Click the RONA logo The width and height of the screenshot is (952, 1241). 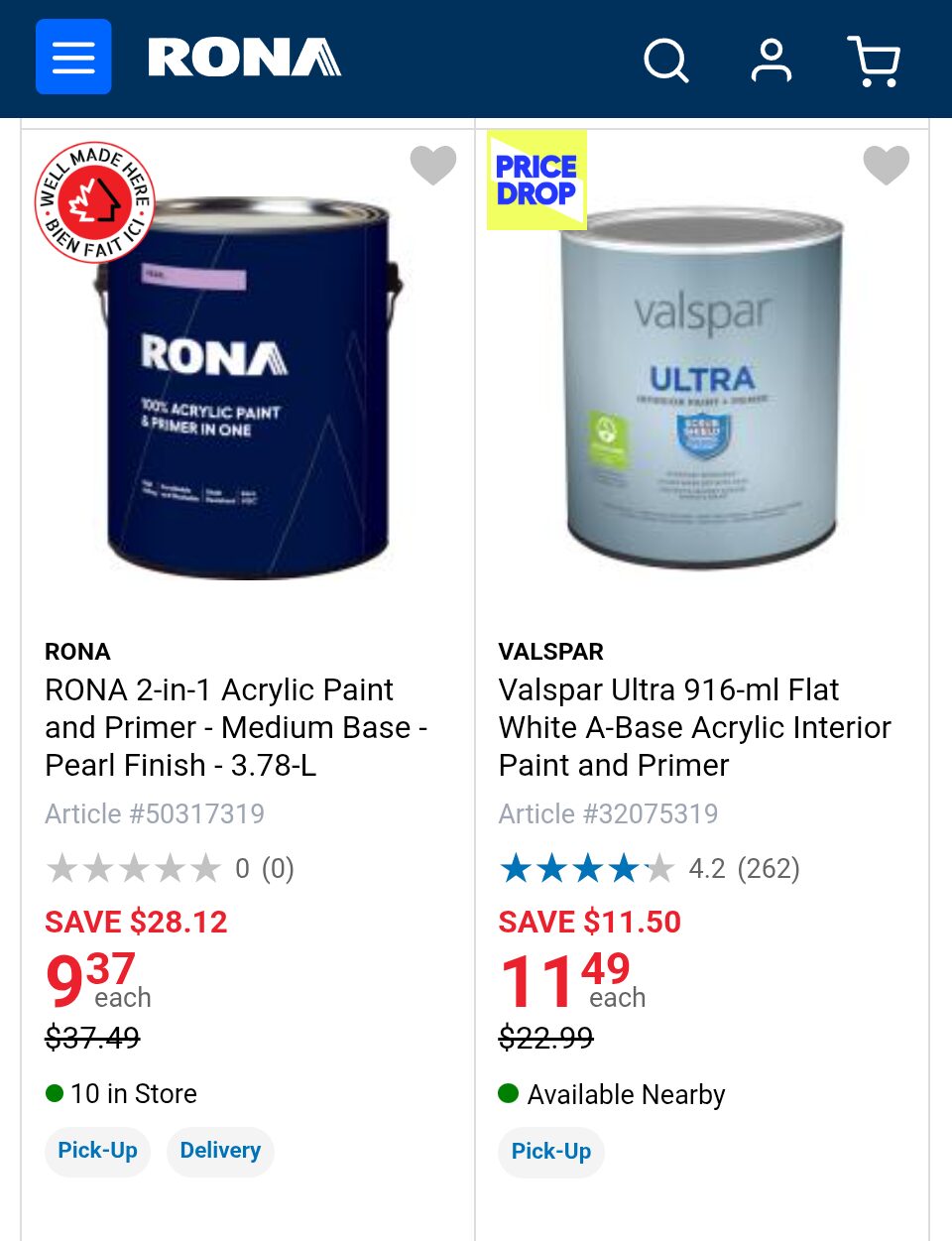(244, 58)
